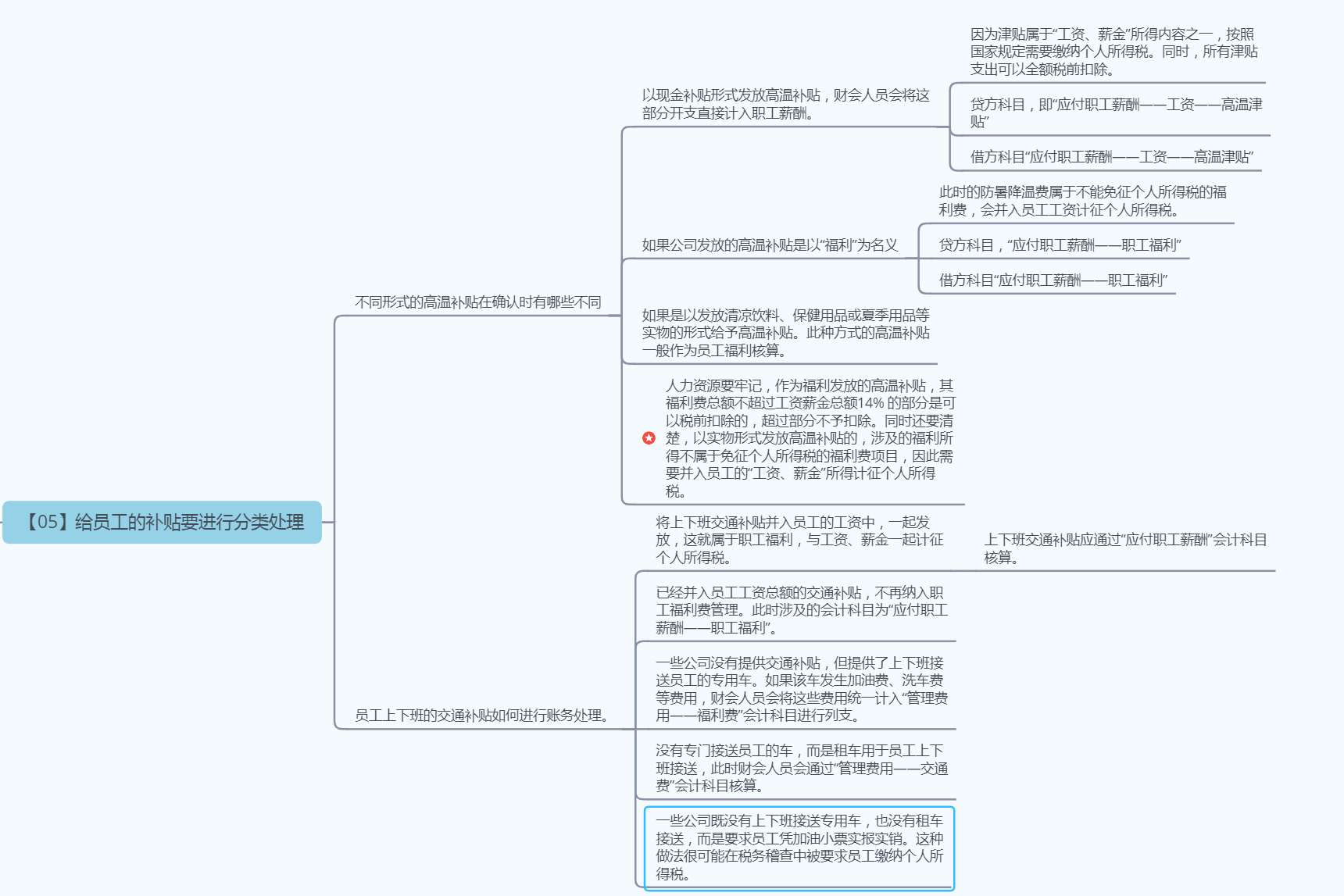Select node starting 以现金补贴形式发放高温补贴

tap(786, 104)
